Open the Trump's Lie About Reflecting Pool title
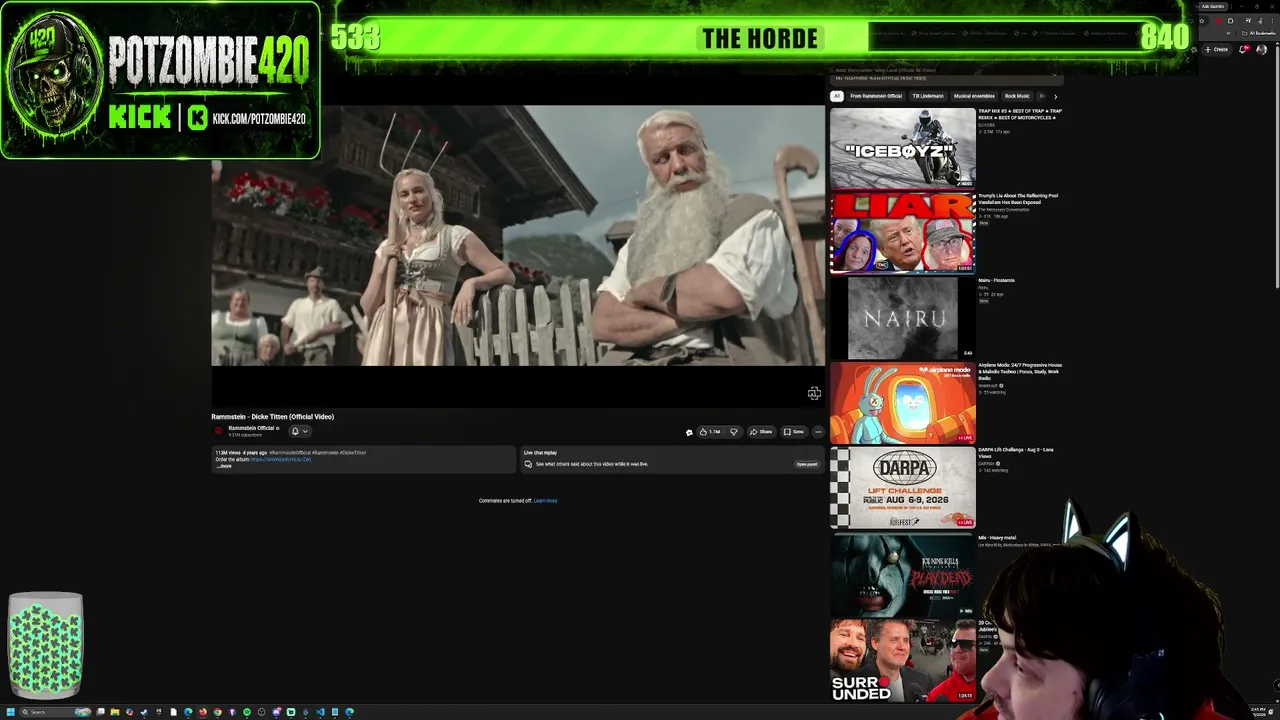The image size is (1280, 720). [1018, 199]
